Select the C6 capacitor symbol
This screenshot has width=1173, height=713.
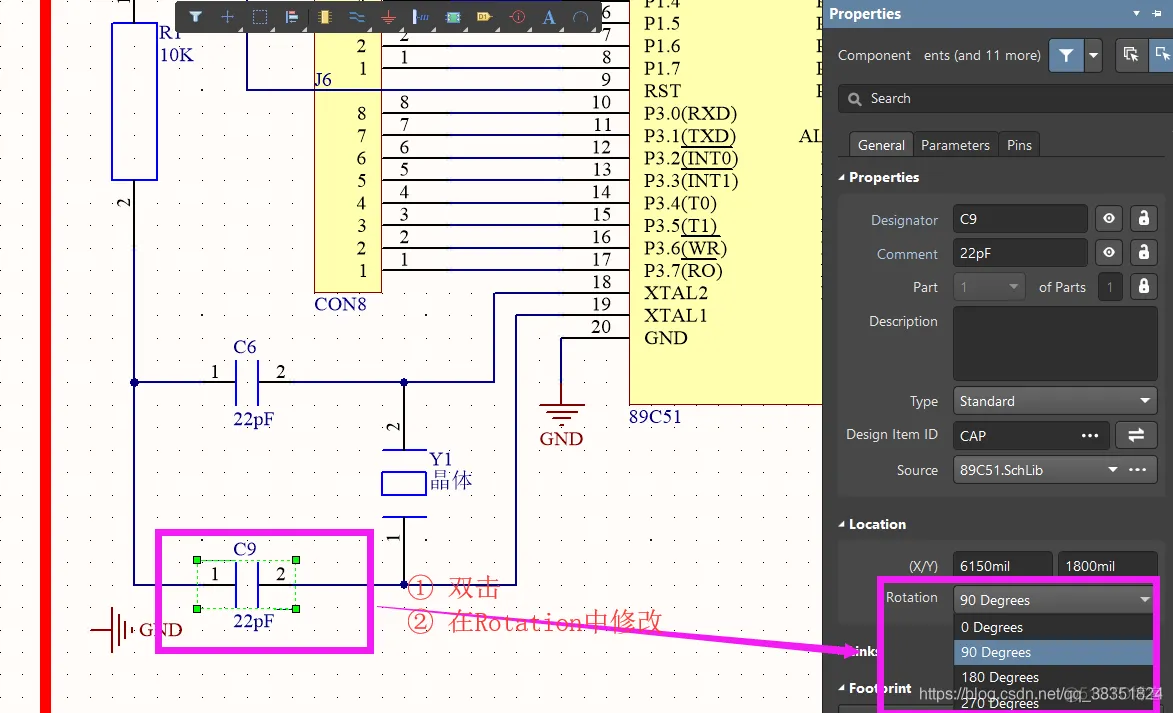[x=247, y=382]
